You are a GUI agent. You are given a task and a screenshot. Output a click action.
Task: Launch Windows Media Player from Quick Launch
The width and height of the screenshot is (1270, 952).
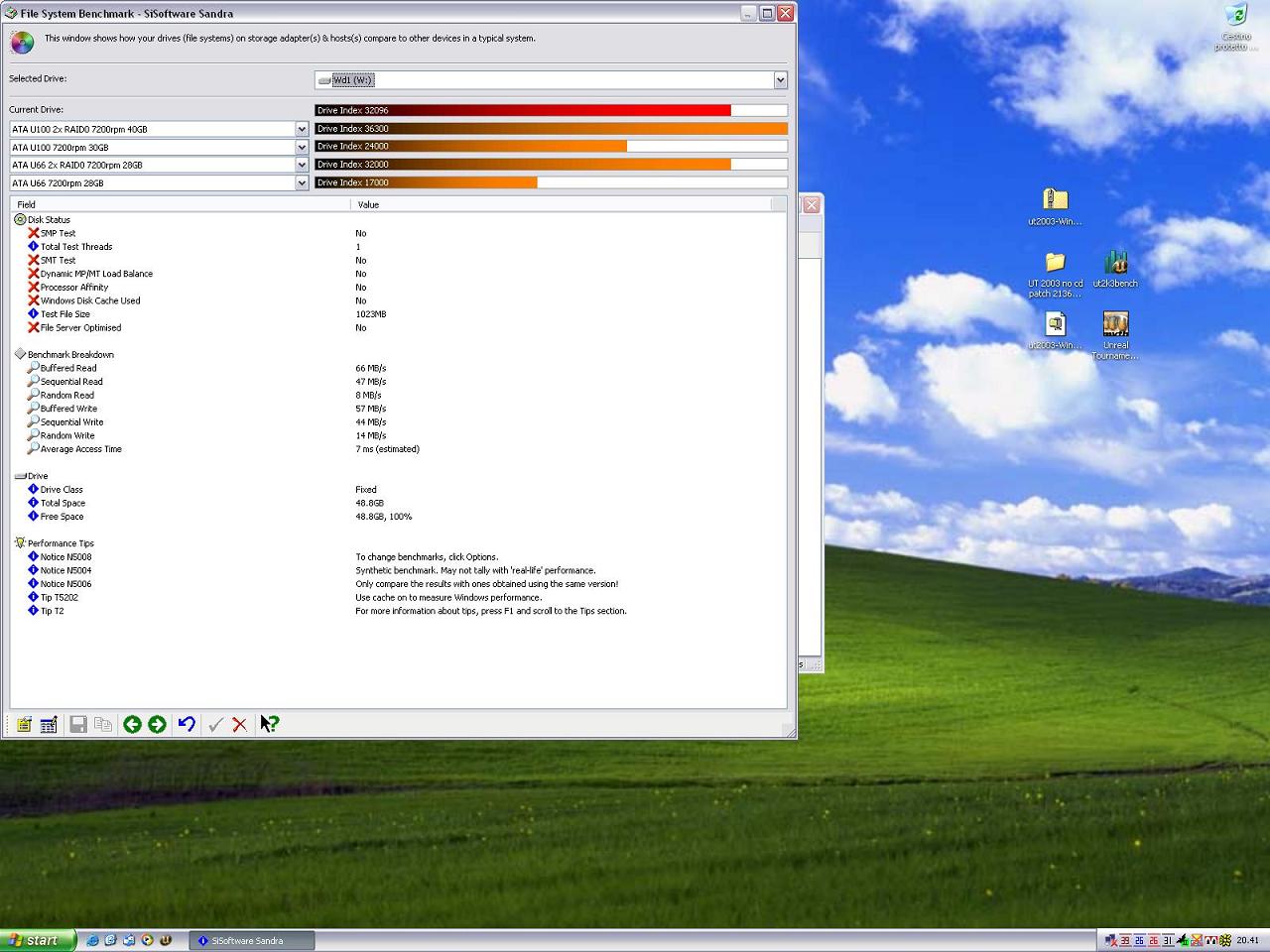[147, 940]
